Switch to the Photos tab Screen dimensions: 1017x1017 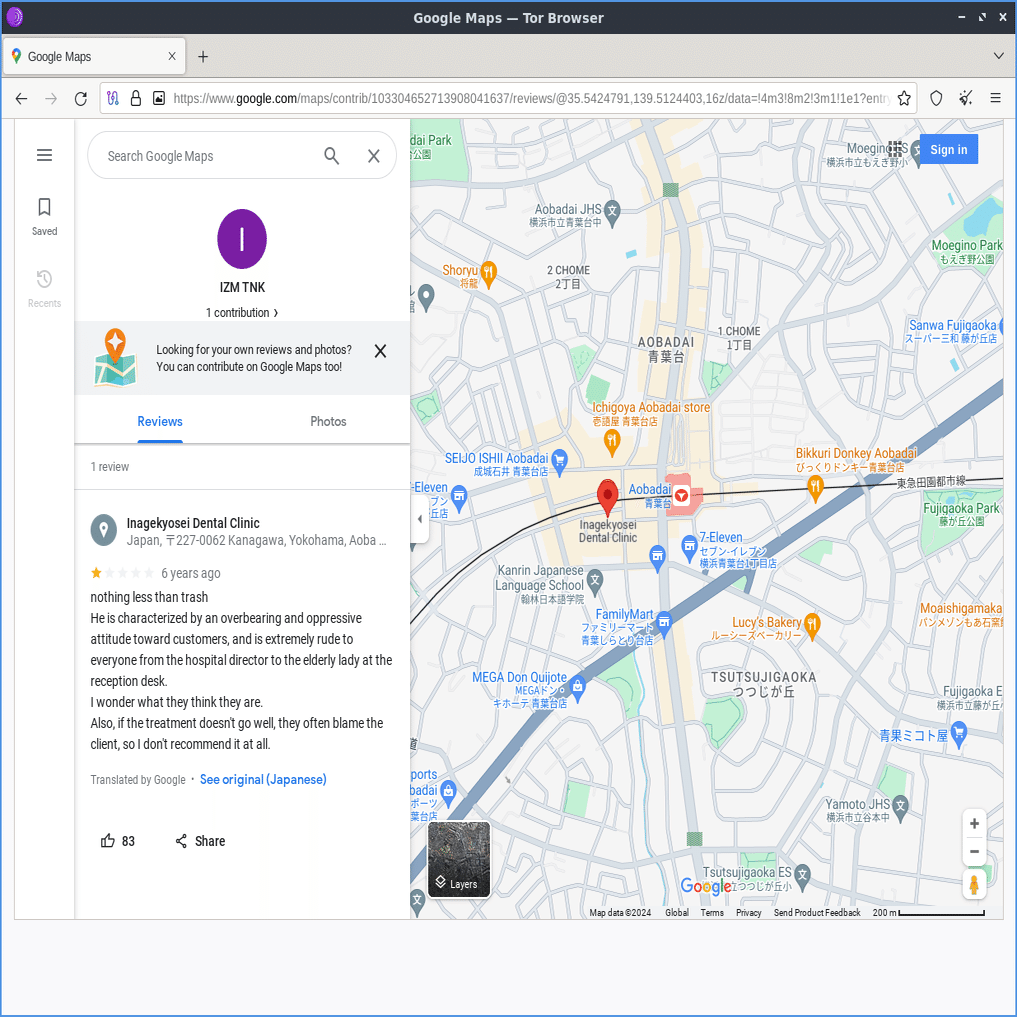click(328, 422)
